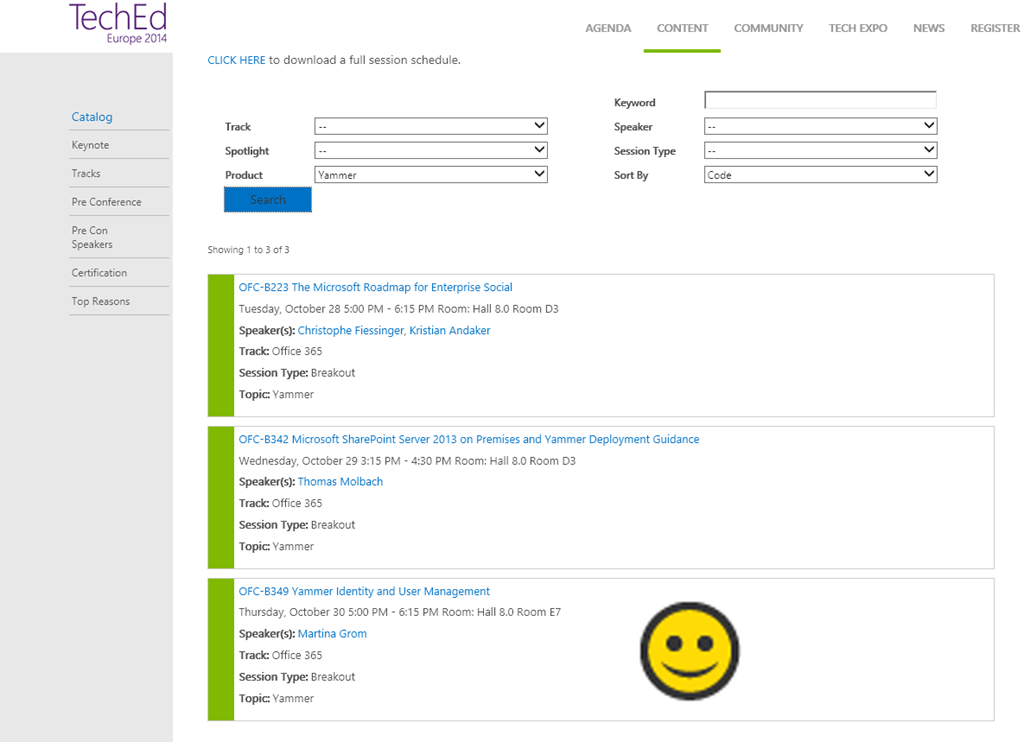
Task: View speaker Thomas Molbach's profile
Action: (340, 481)
